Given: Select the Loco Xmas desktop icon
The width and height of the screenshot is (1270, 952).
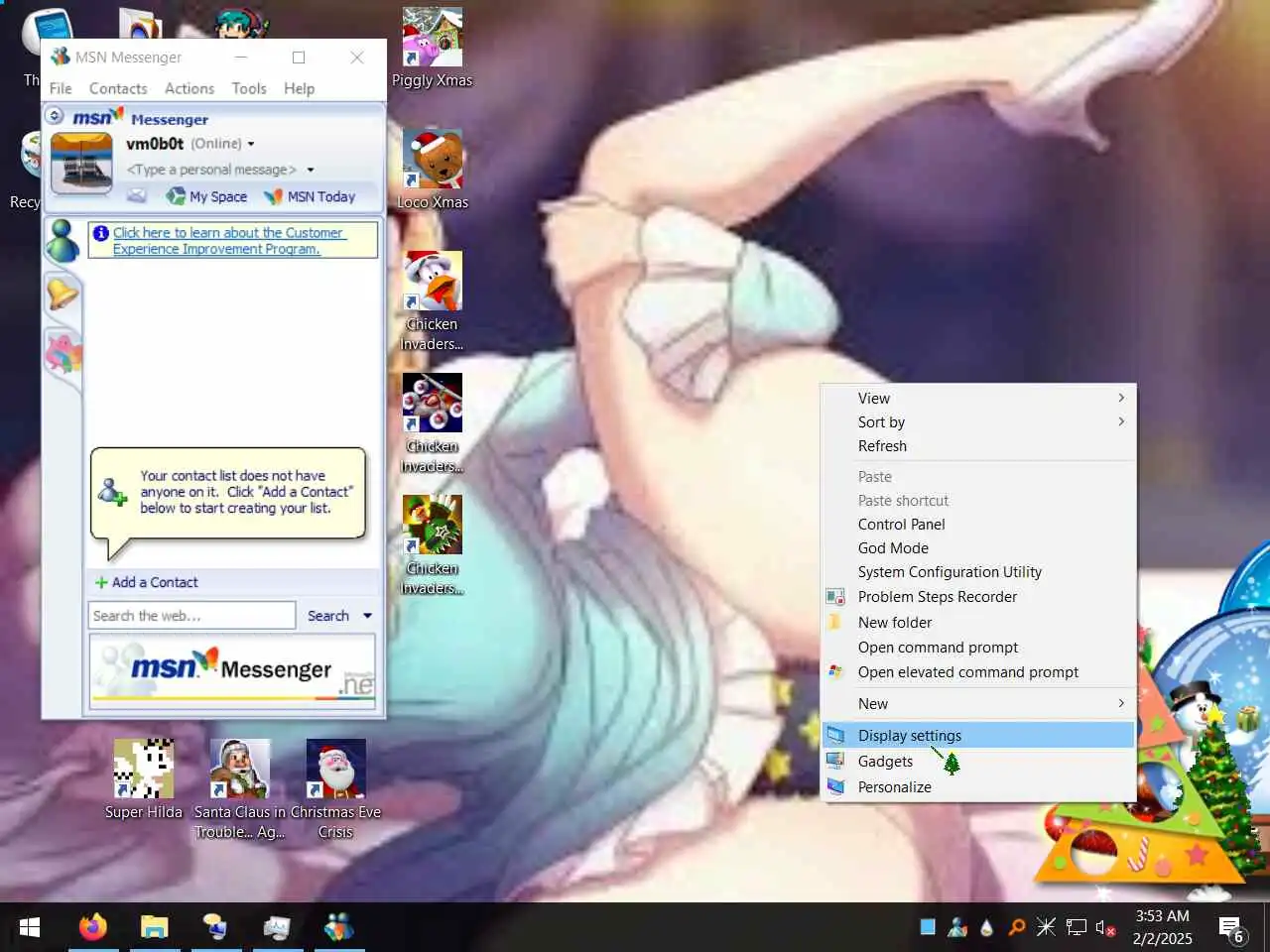Looking at the screenshot, I should 433,170.
